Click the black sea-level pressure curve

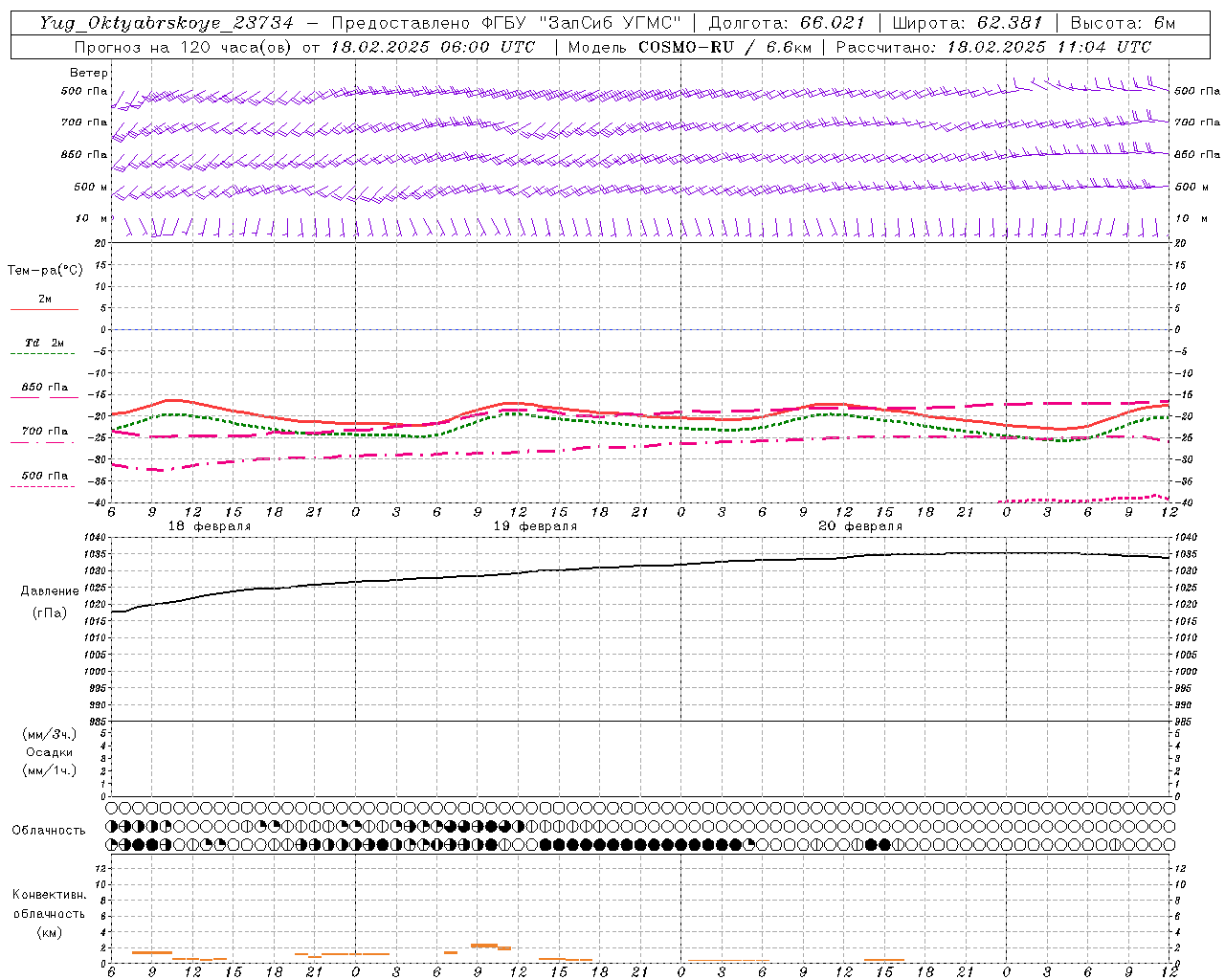coord(640,567)
